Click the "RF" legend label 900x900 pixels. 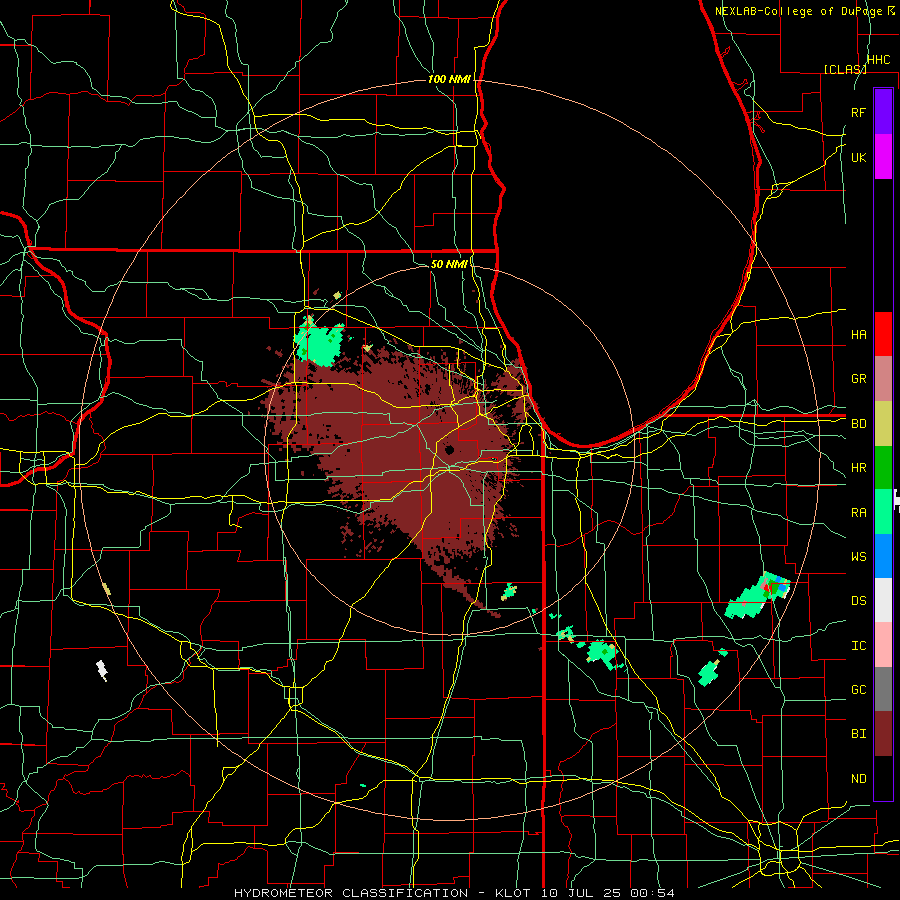click(858, 112)
